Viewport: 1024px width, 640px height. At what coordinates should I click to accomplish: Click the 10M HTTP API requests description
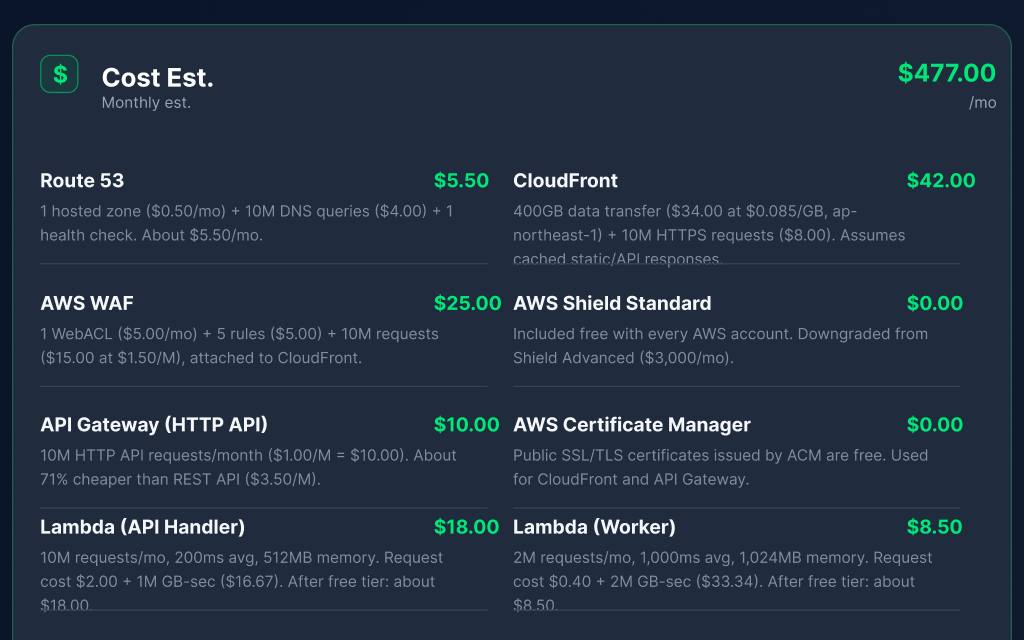tap(248, 467)
